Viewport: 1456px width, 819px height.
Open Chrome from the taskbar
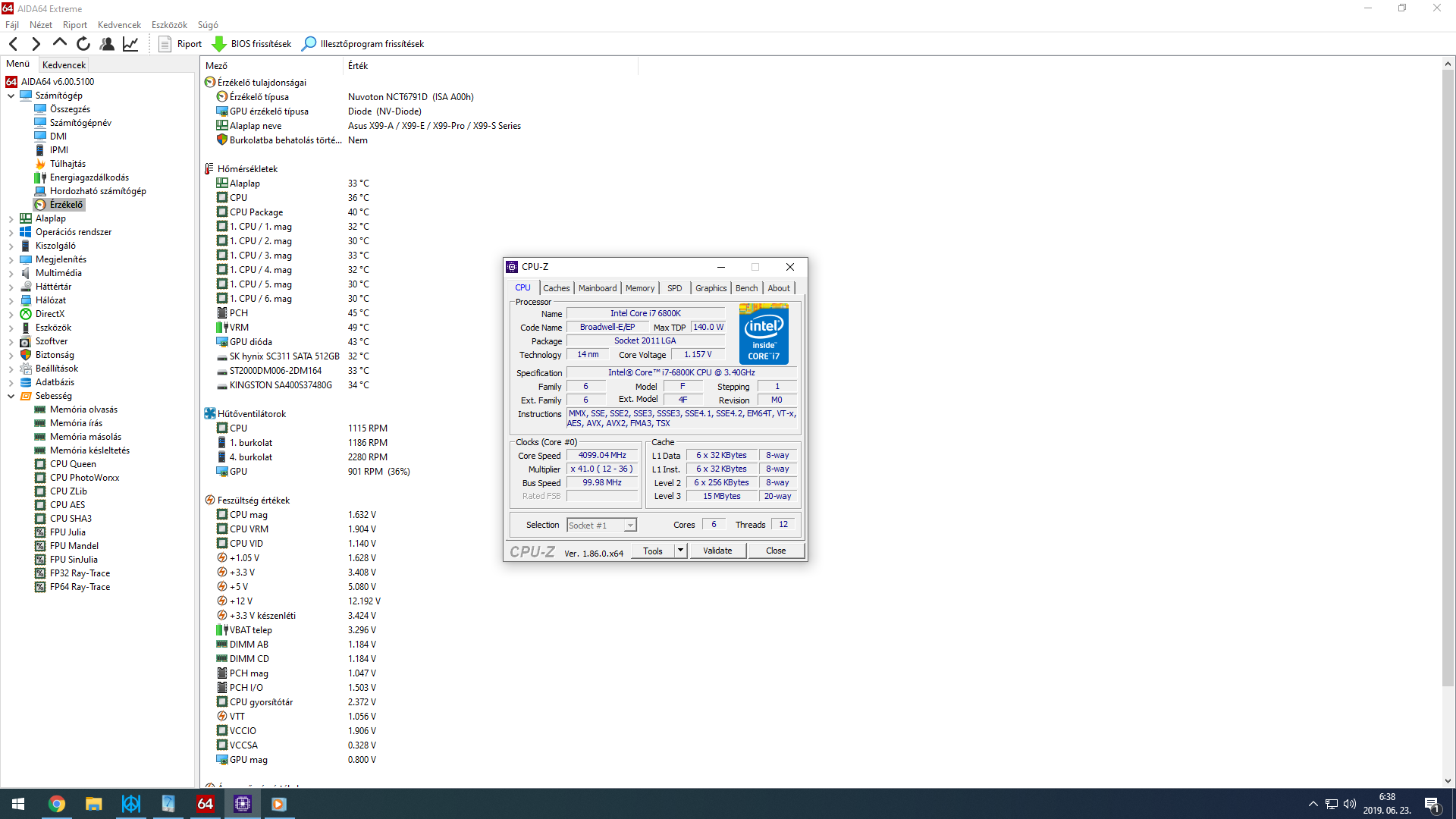[x=57, y=804]
